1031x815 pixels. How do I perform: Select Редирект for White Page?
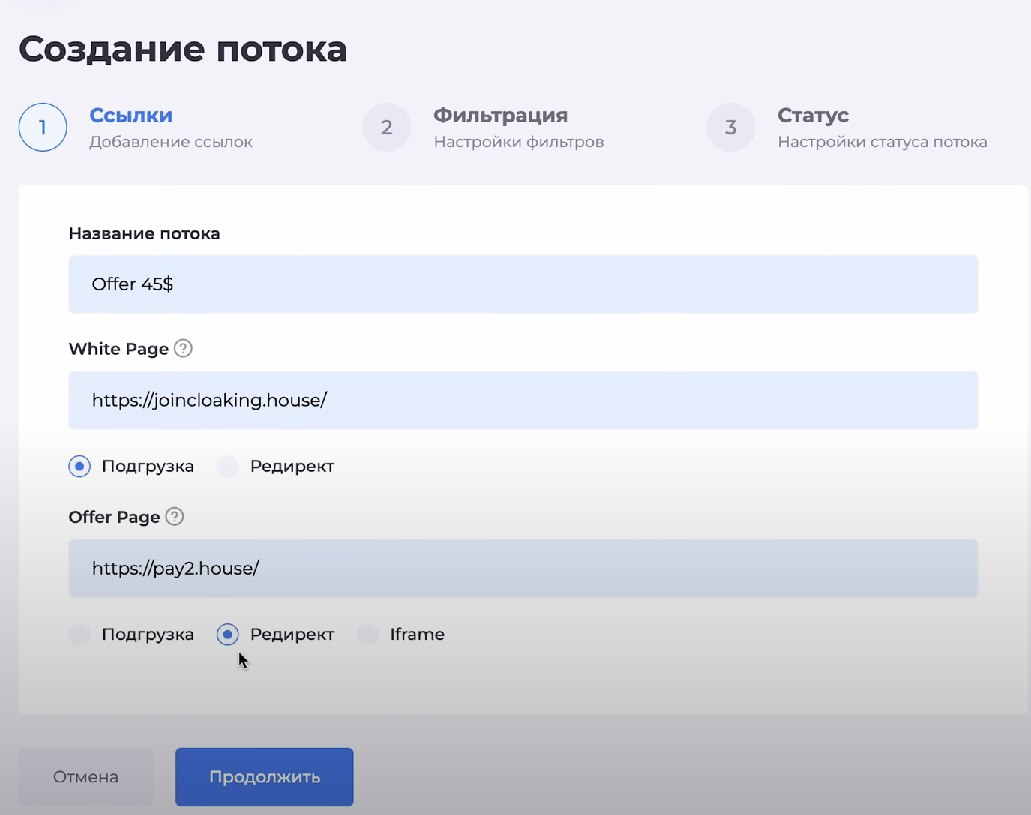click(x=228, y=466)
